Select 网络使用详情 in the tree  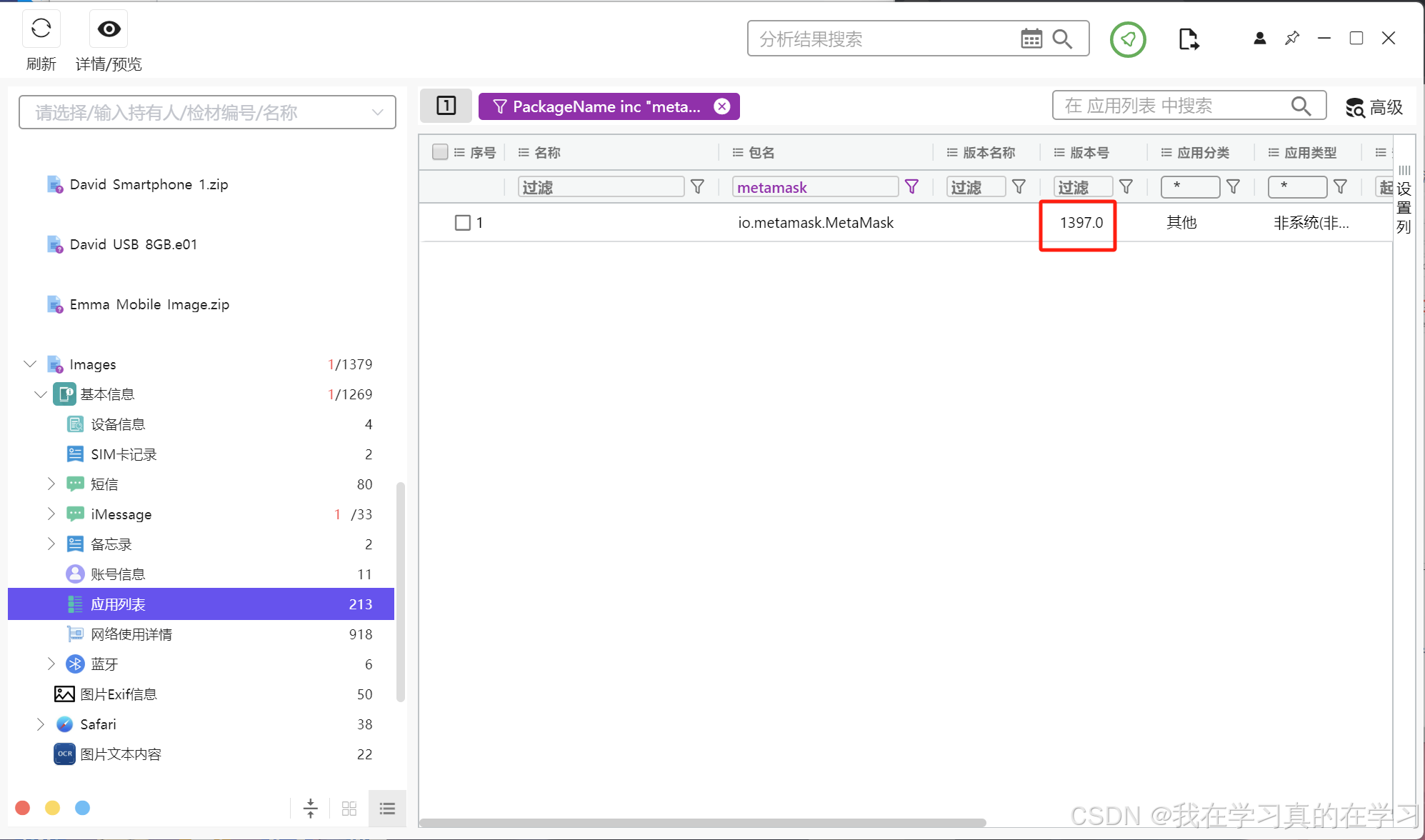(x=131, y=634)
